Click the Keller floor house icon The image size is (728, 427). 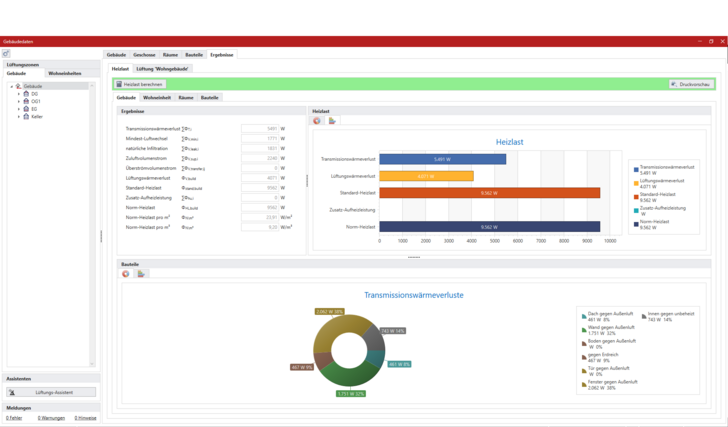[x=26, y=116]
